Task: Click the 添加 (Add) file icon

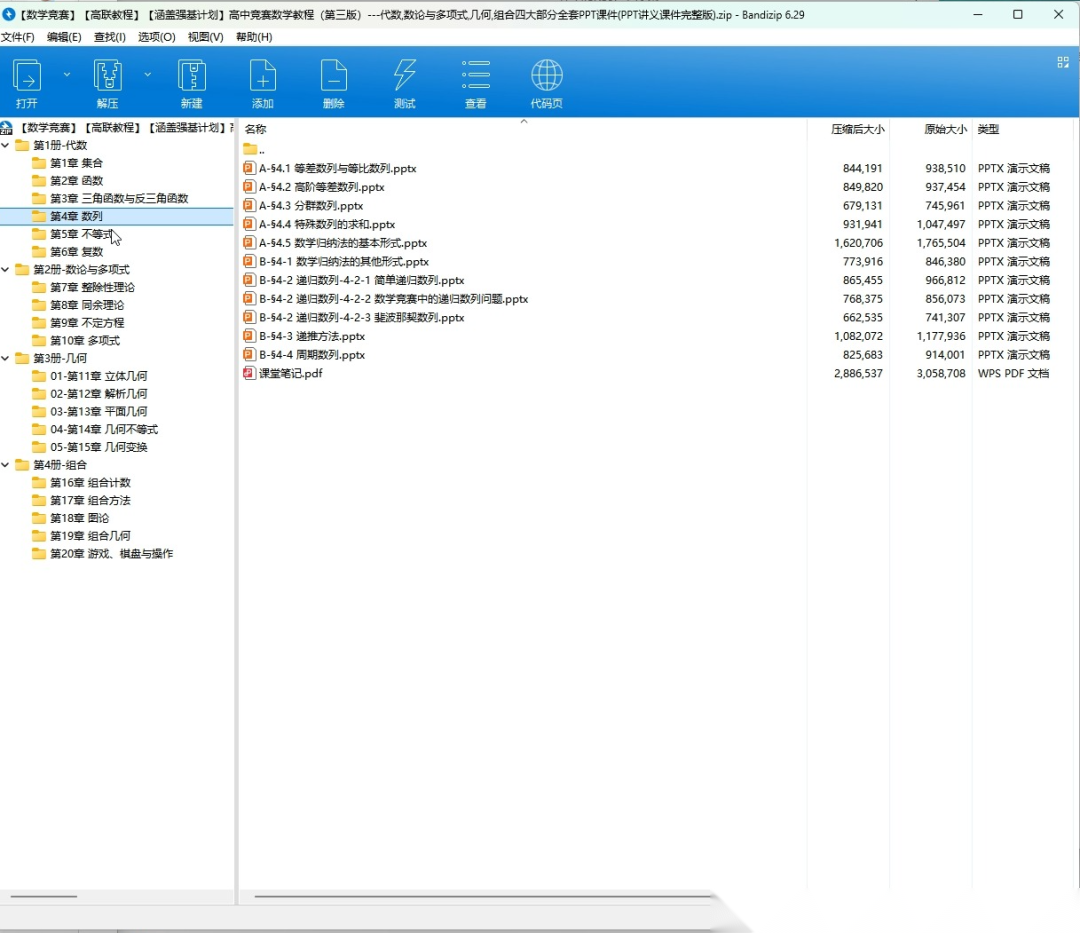Action: (x=263, y=77)
